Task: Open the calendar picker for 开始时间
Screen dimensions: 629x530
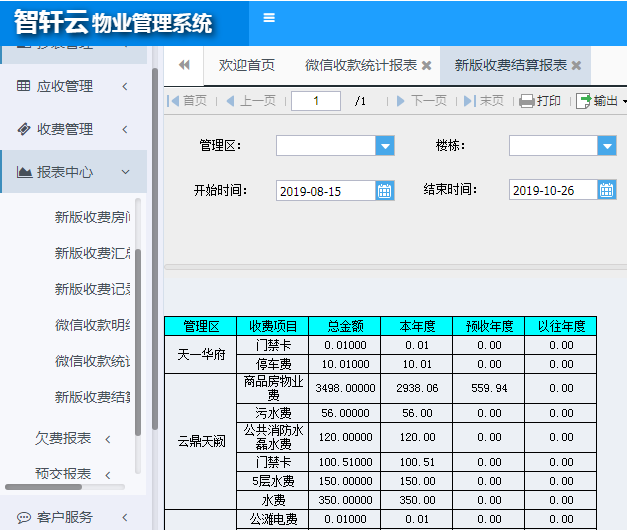Action: (x=385, y=191)
